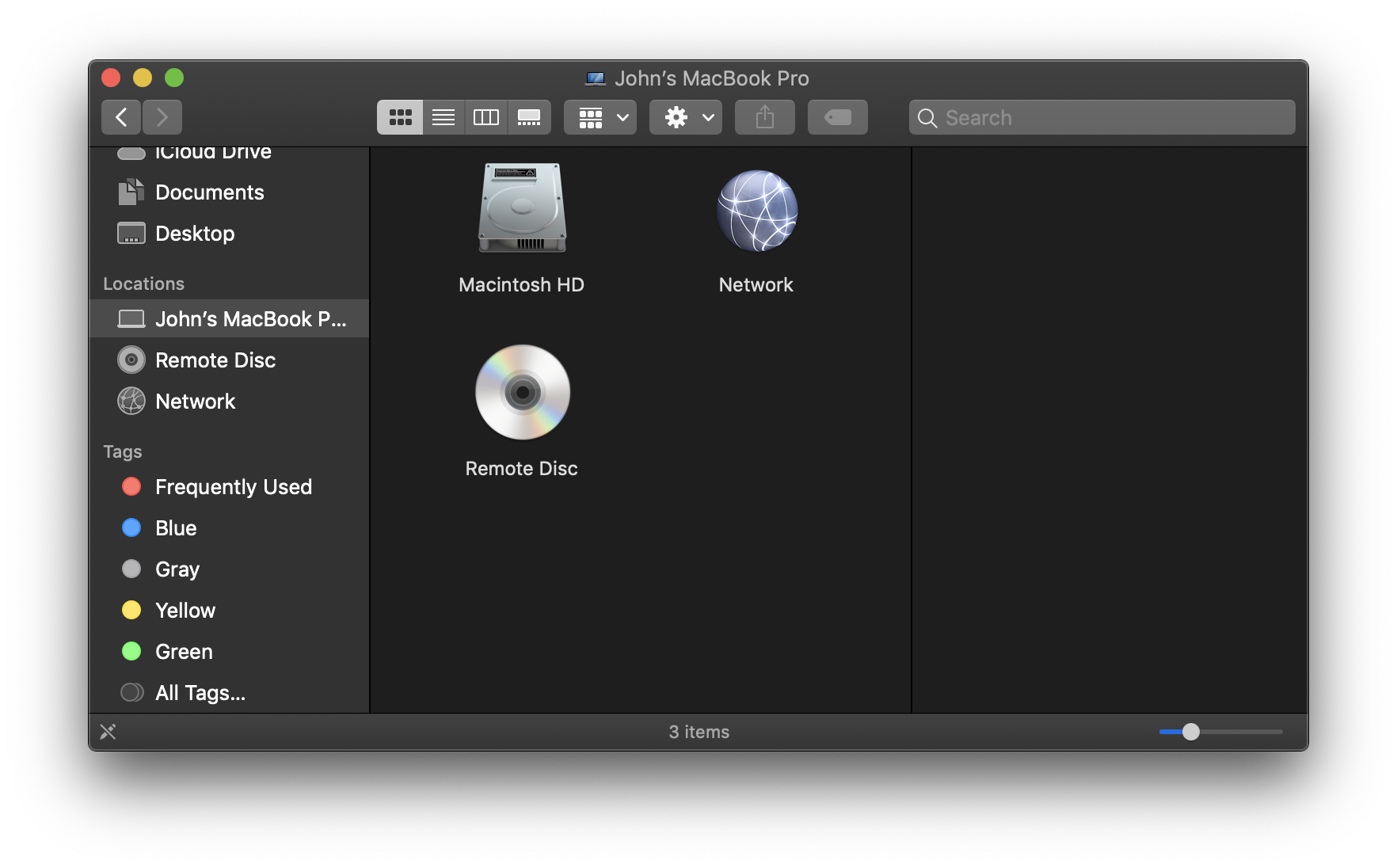
Task: Select the Blue tag
Action: (x=230, y=528)
